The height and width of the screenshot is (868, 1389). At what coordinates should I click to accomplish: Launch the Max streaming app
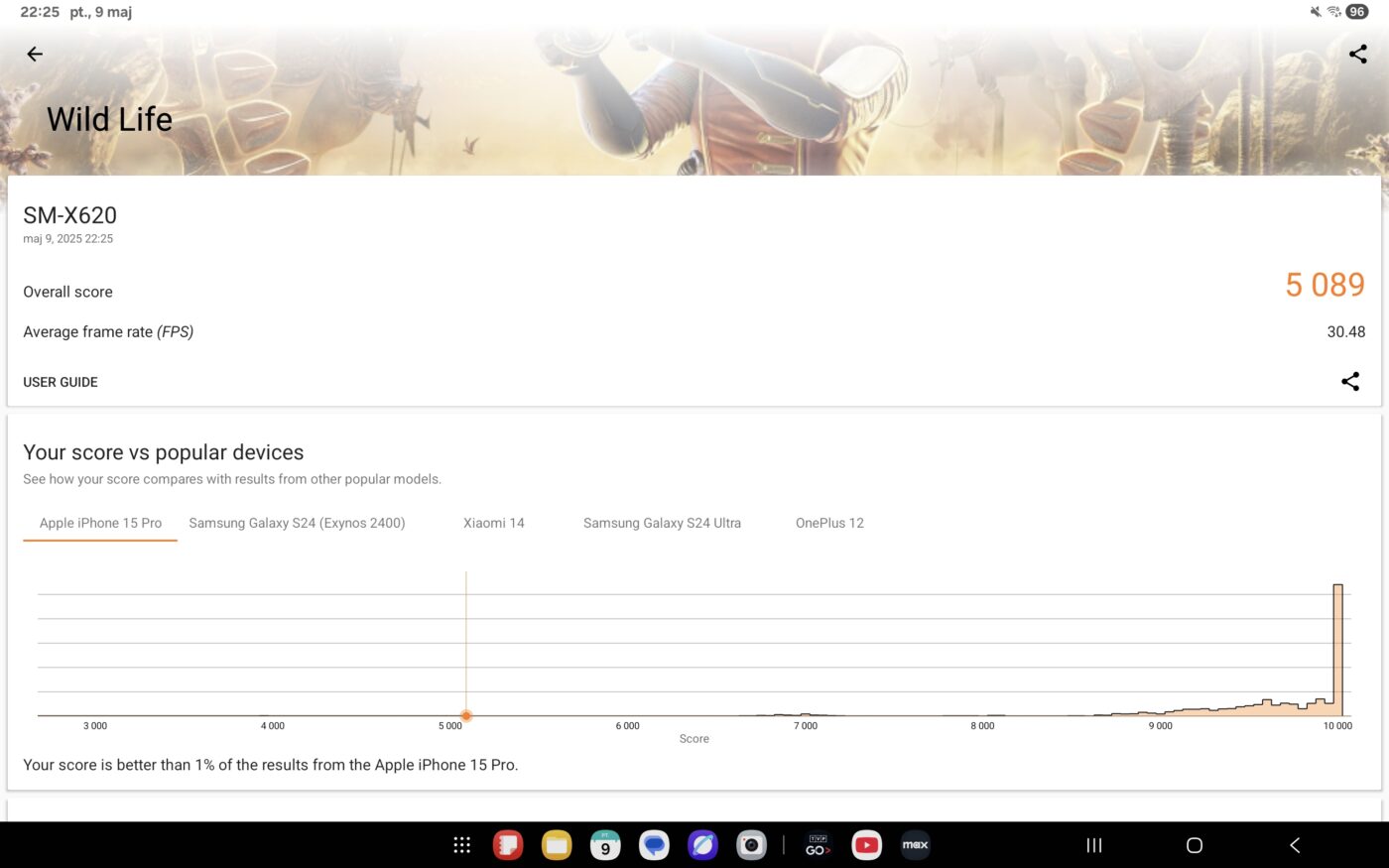coord(915,845)
